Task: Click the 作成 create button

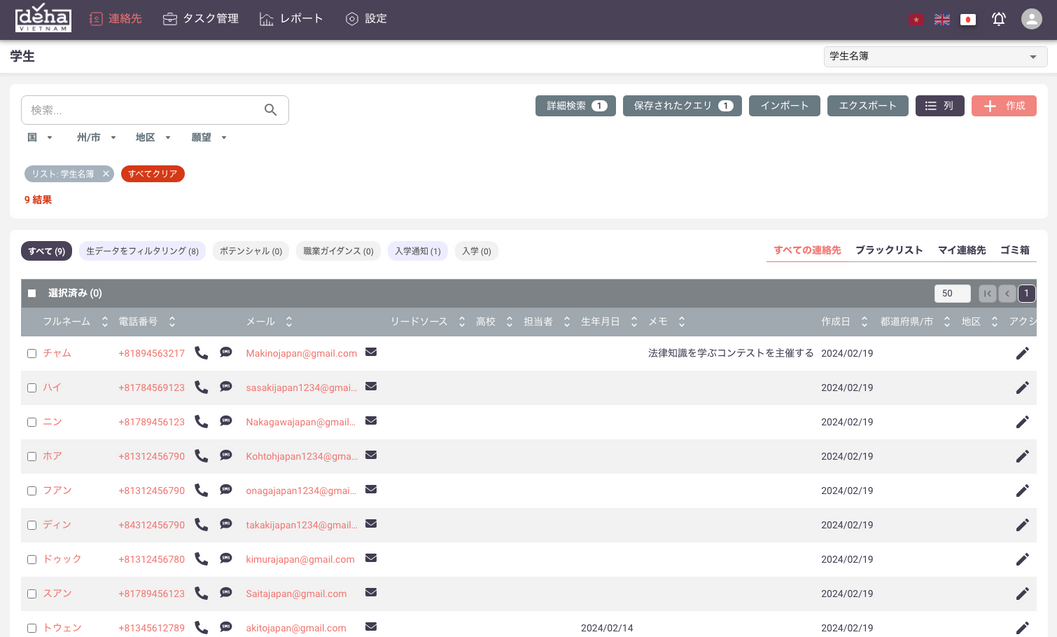Action: click(1003, 106)
